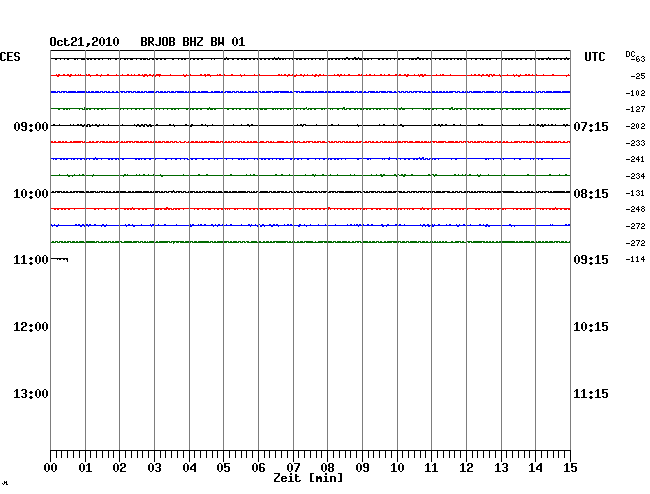Click the black seismic trace at 10:00
This screenshot has width=650, height=494.
pos(310,192)
